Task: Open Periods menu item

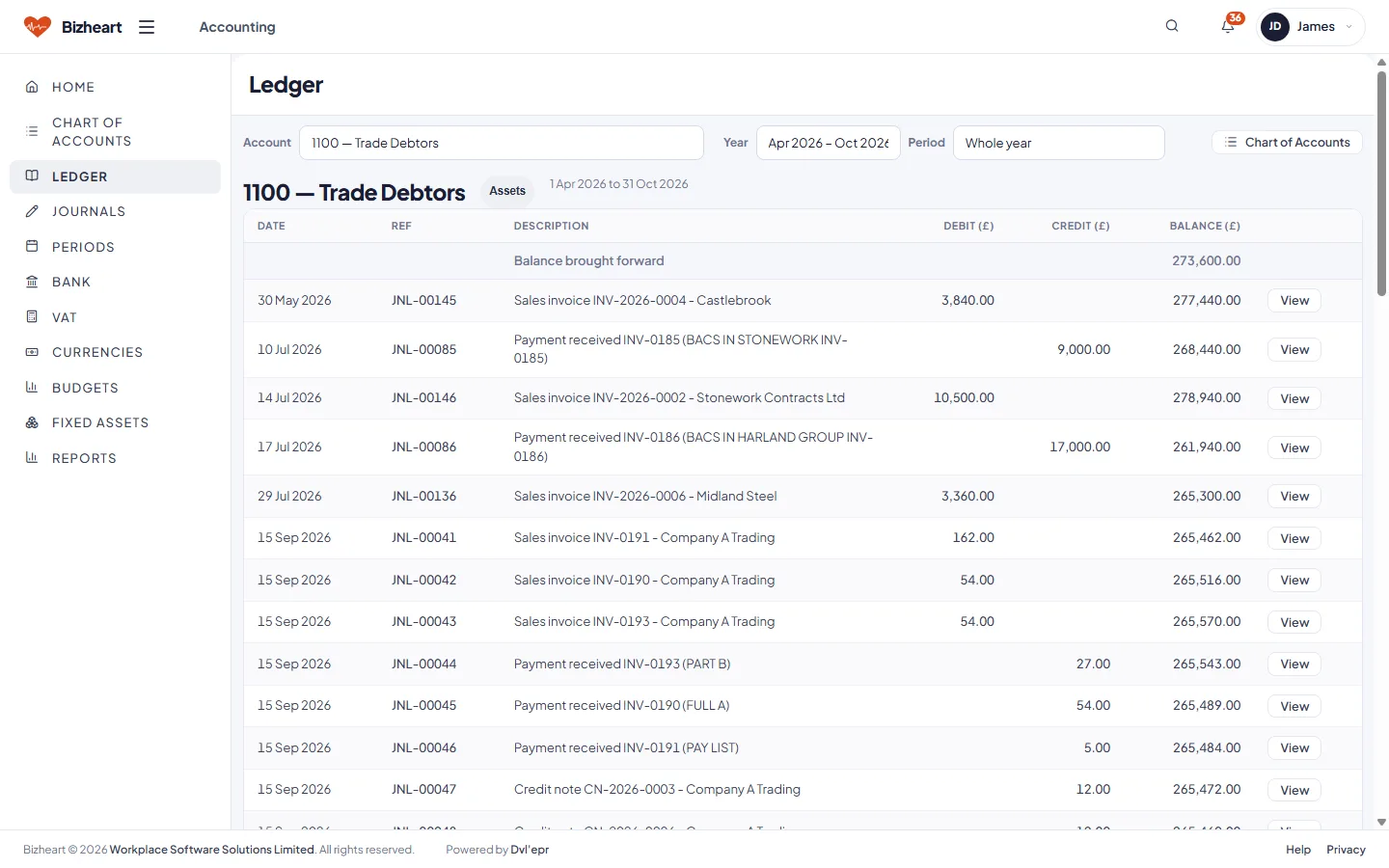Action: [x=115, y=247]
